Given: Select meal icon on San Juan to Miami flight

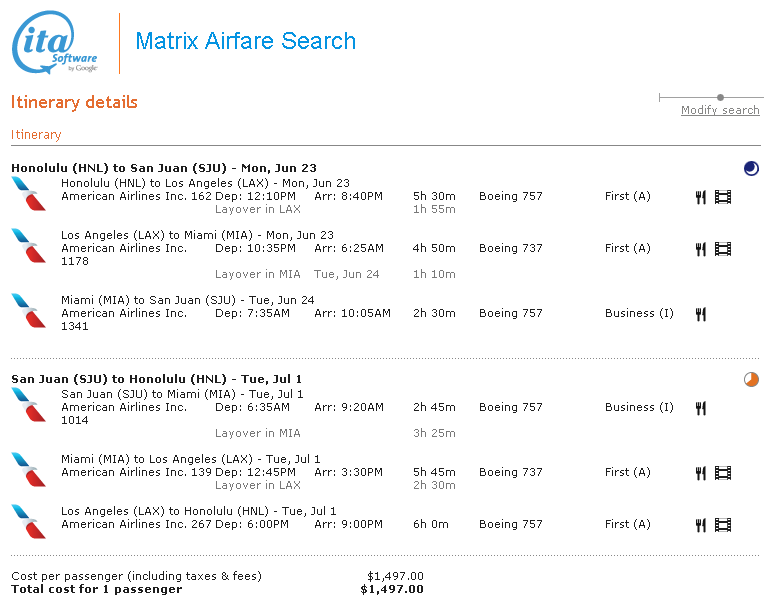Looking at the screenshot, I should pos(701,408).
